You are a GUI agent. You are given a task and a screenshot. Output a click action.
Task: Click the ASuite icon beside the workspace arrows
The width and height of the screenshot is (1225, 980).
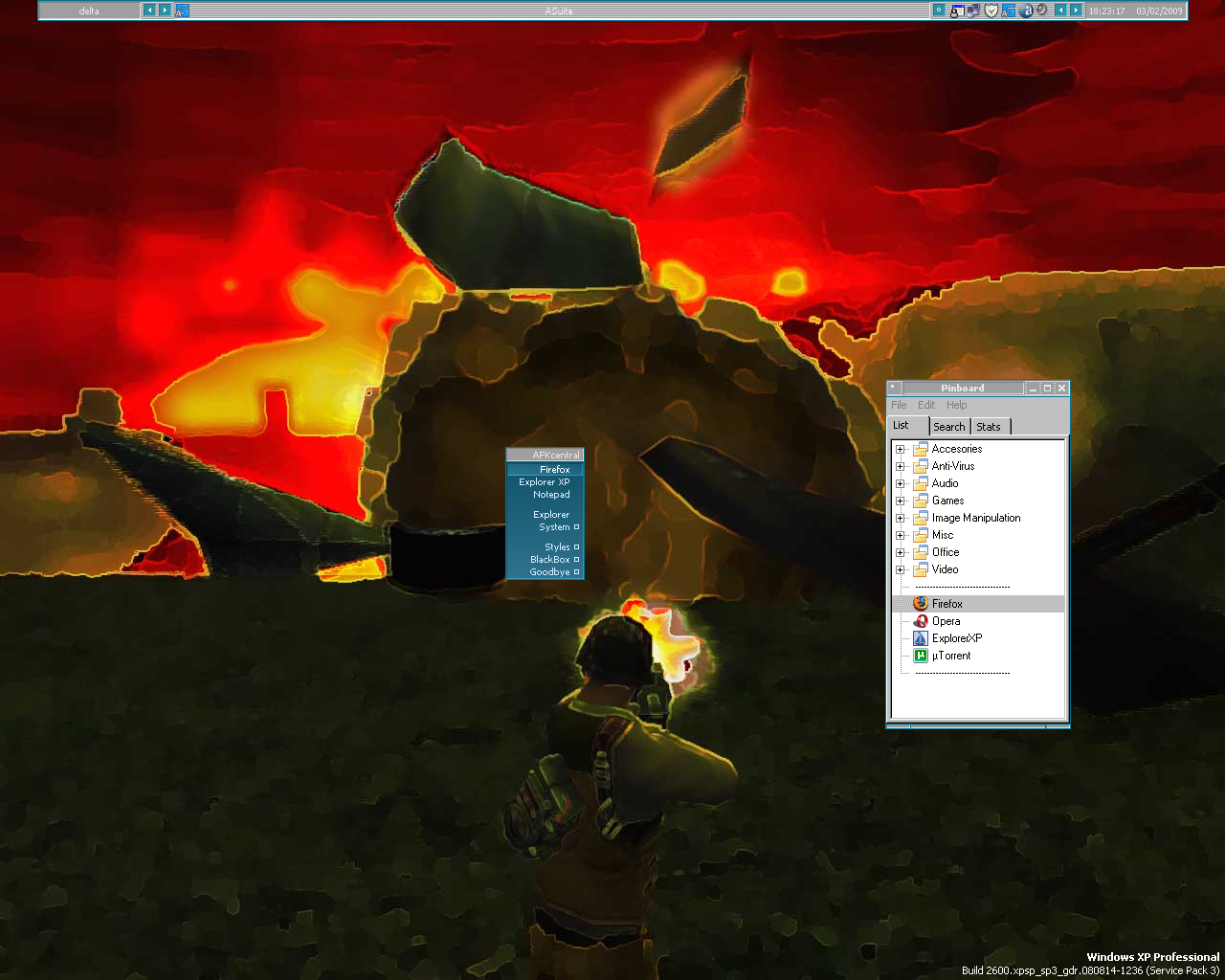pos(183,11)
